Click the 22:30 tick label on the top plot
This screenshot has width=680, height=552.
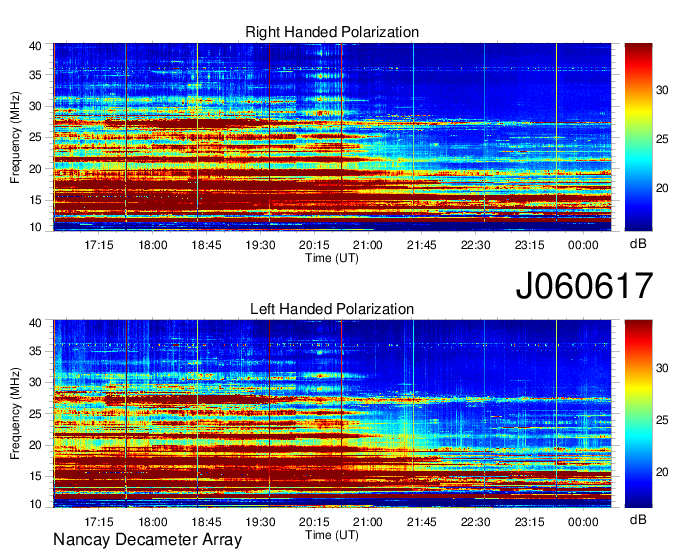click(475, 245)
